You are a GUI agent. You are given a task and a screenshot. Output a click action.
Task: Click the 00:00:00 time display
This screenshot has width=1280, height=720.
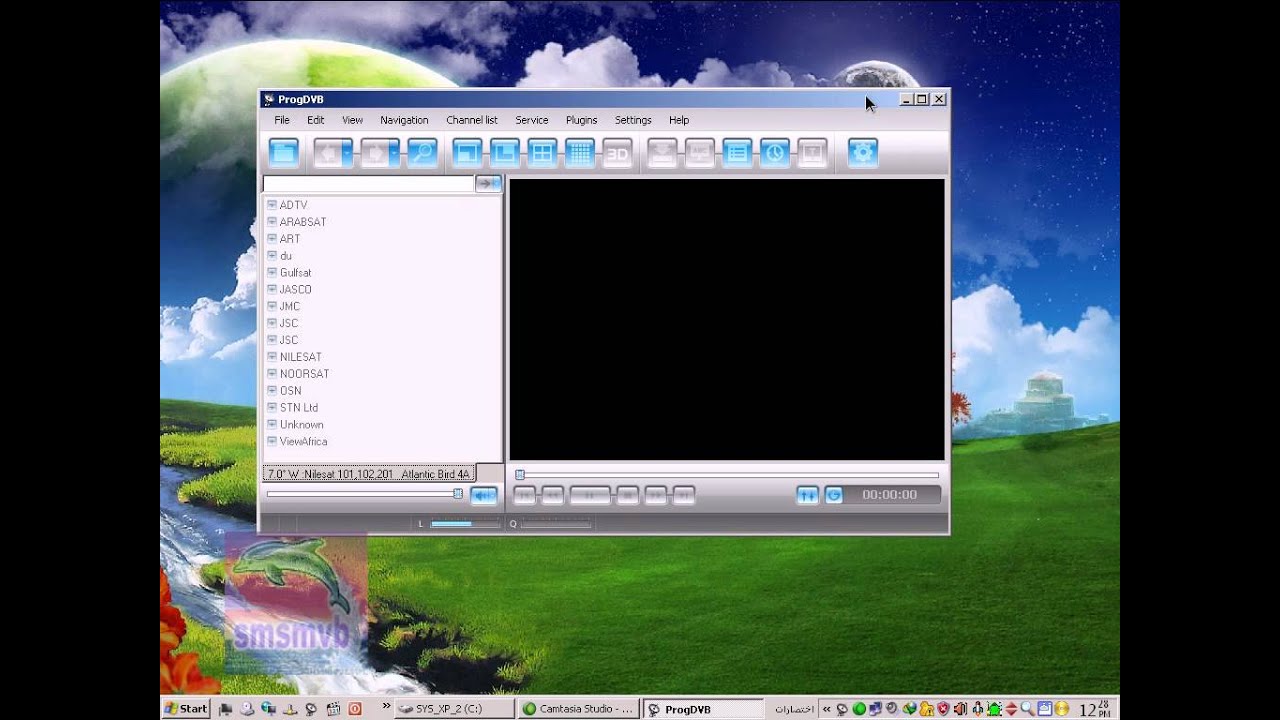890,495
